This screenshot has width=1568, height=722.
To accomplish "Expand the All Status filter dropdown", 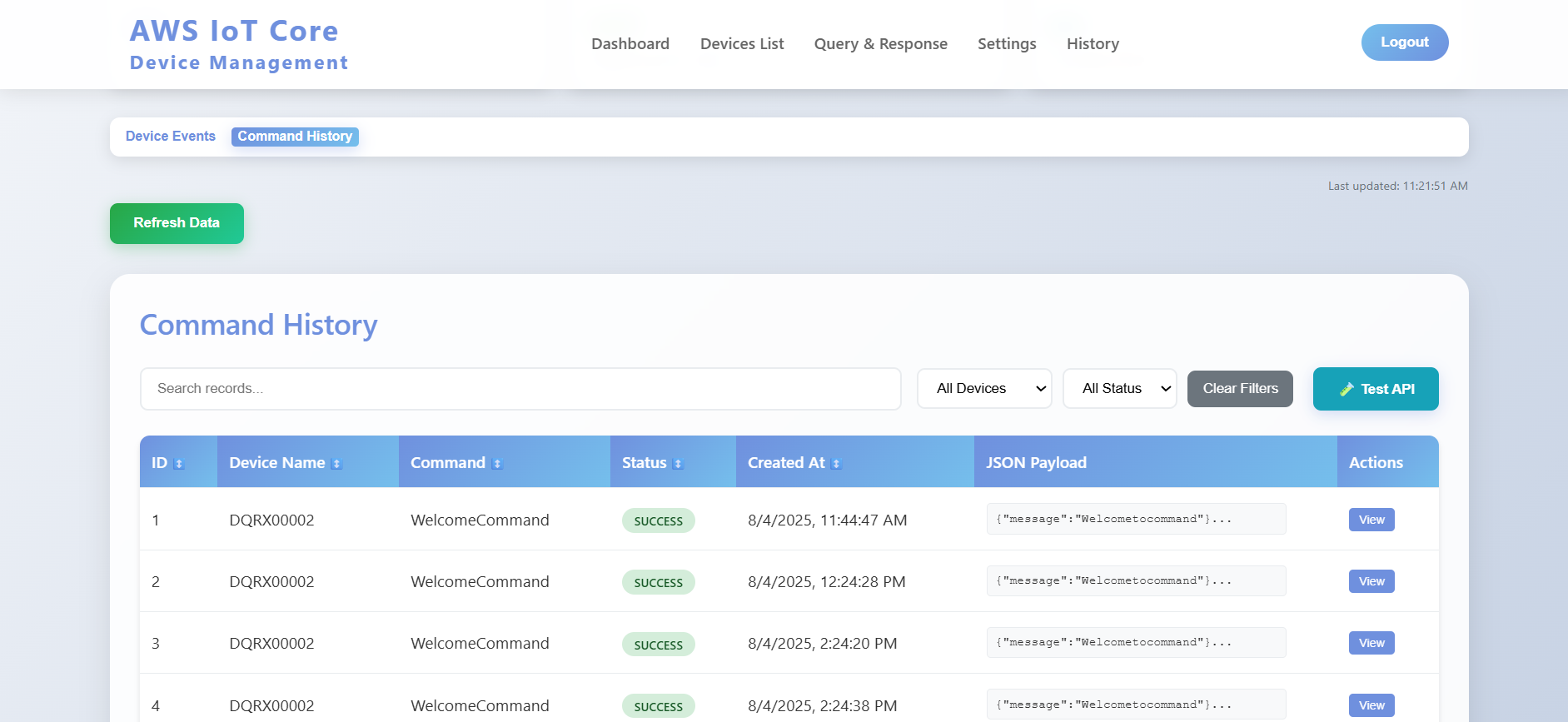I will (1119, 389).
